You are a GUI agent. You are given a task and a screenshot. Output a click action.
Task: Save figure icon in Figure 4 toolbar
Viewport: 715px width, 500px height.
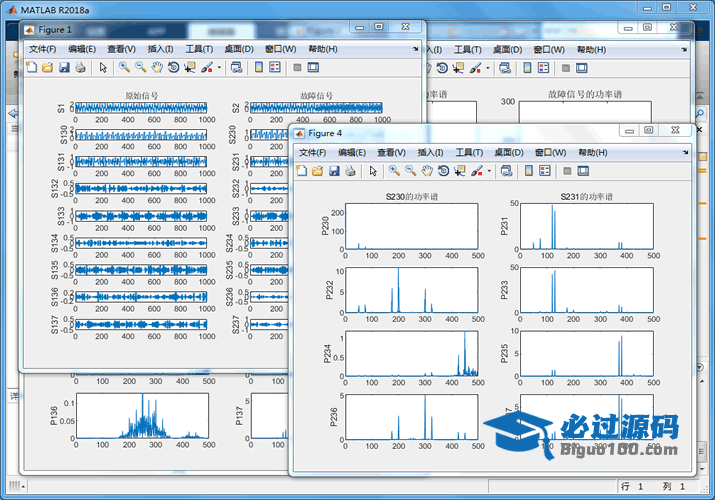point(334,171)
